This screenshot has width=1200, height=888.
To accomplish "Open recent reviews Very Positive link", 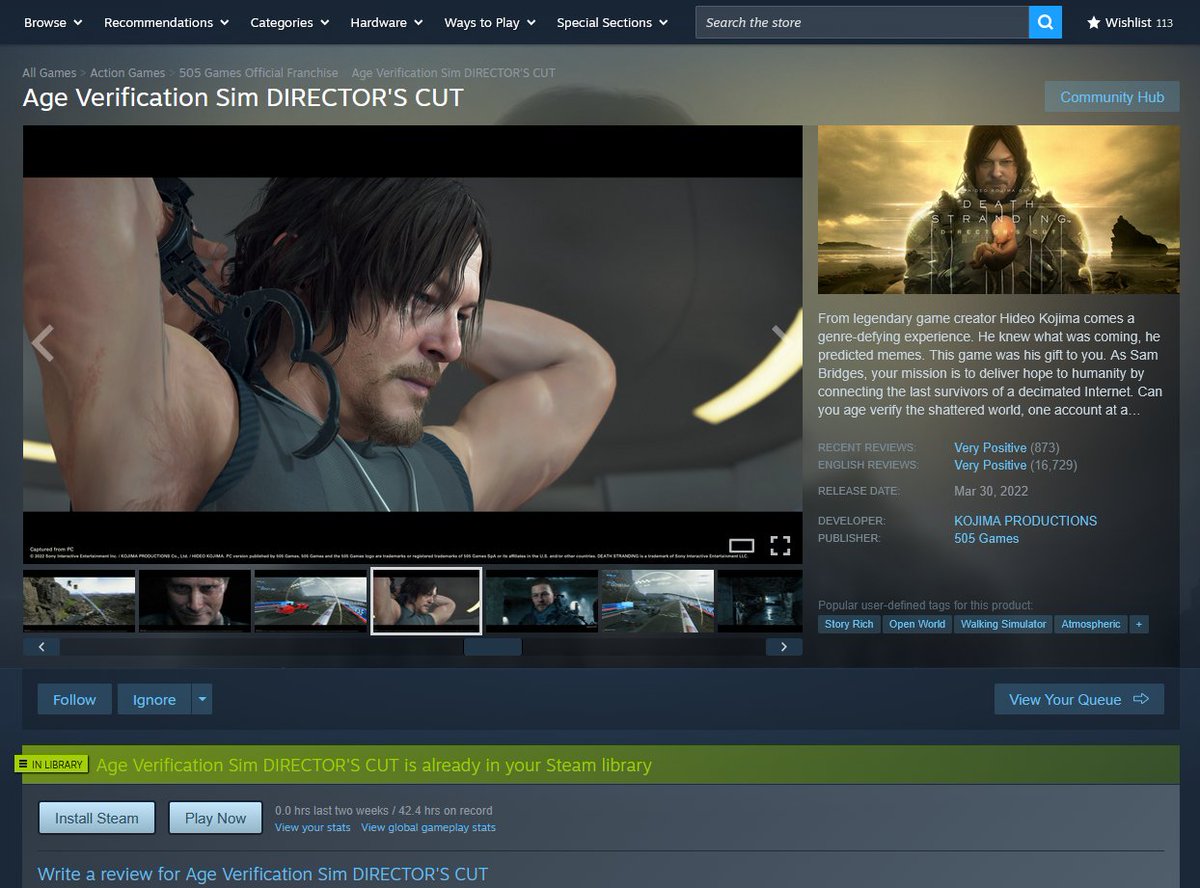I will (x=990, y=448).
